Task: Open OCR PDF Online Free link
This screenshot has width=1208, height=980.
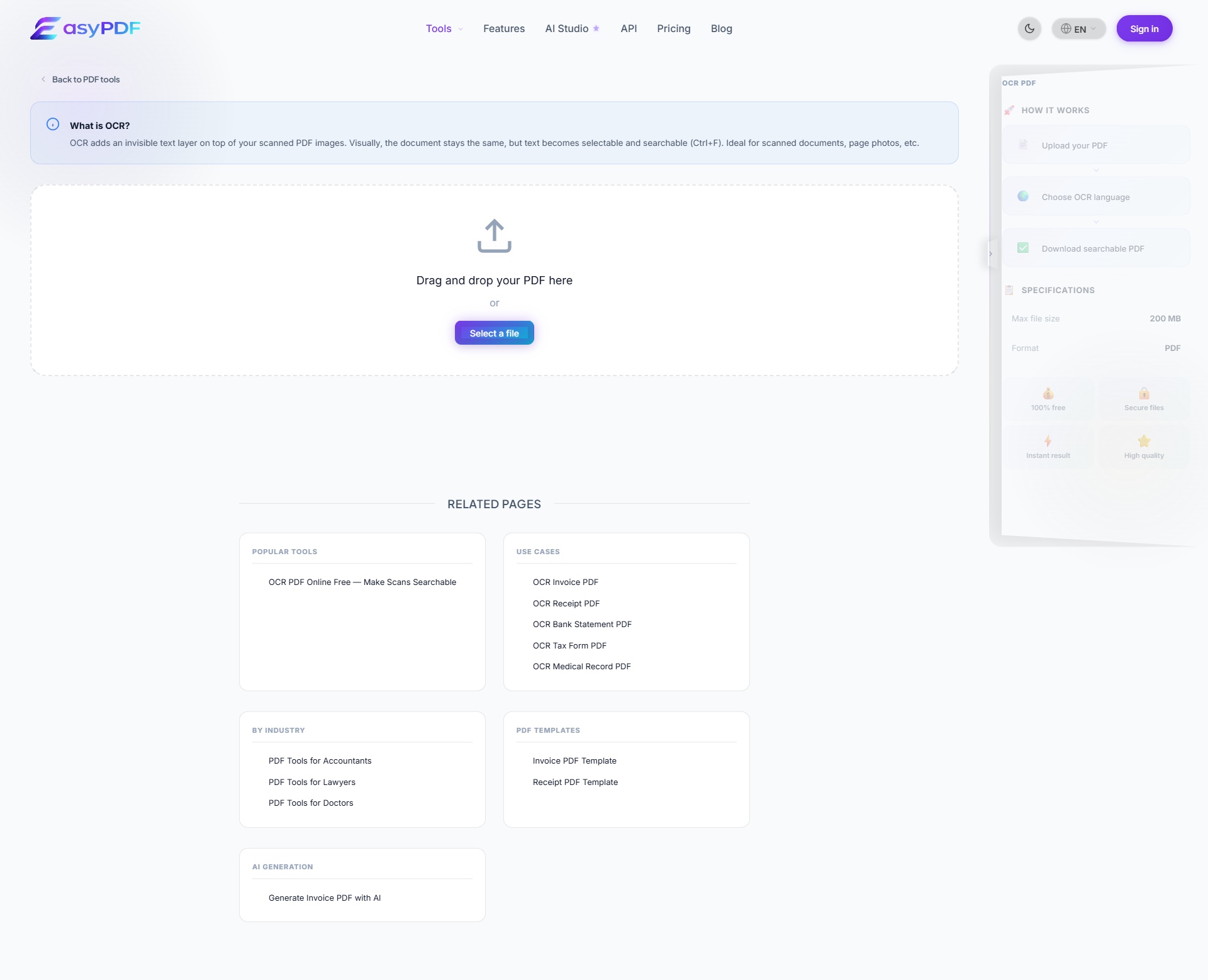Action: [x=362, y=582]
